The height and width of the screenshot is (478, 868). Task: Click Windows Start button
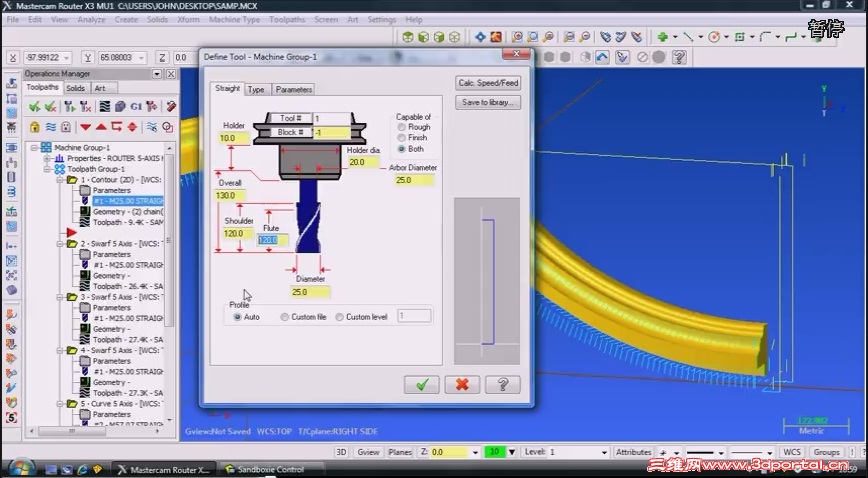(20, 469)
